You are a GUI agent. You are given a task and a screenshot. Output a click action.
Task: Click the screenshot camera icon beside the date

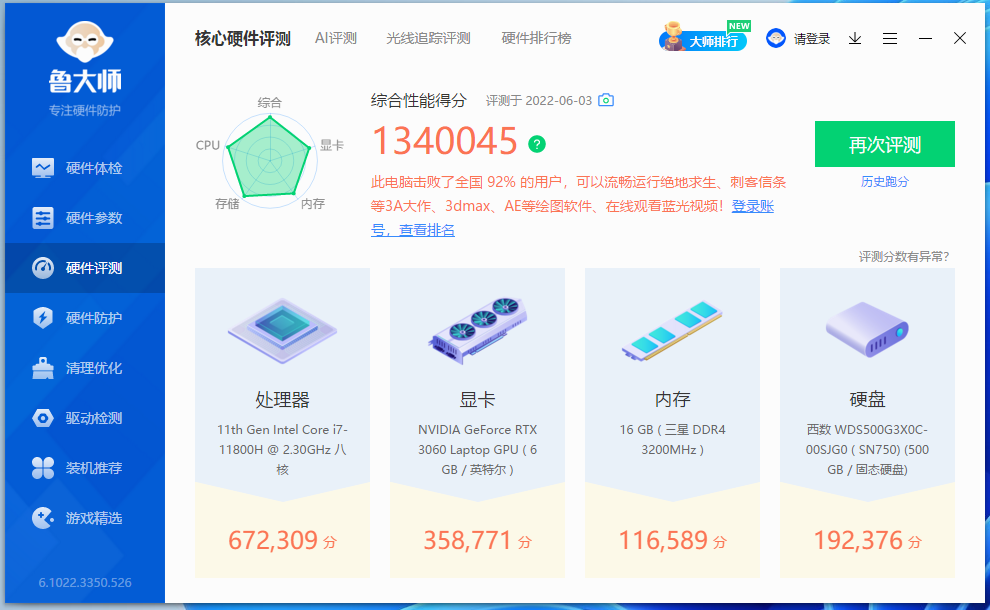pos(604,100)
